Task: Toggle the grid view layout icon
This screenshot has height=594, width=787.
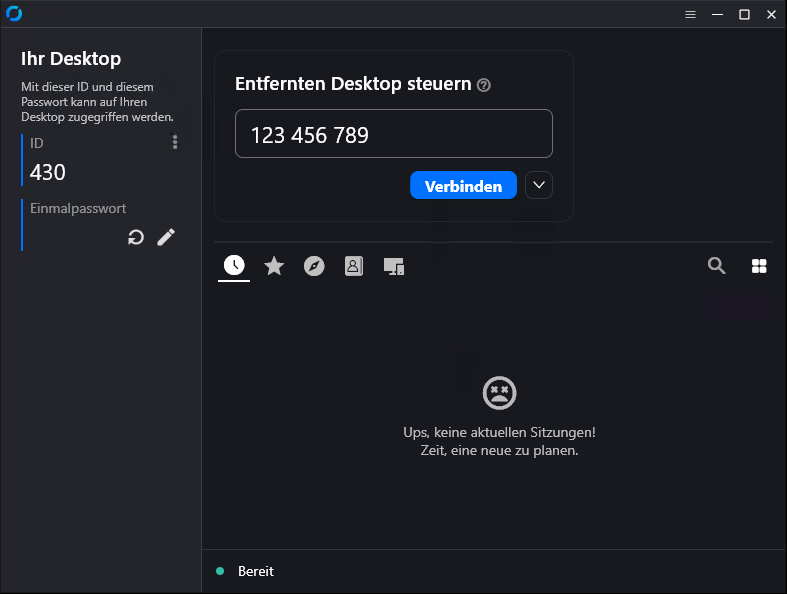Action: 759,265
